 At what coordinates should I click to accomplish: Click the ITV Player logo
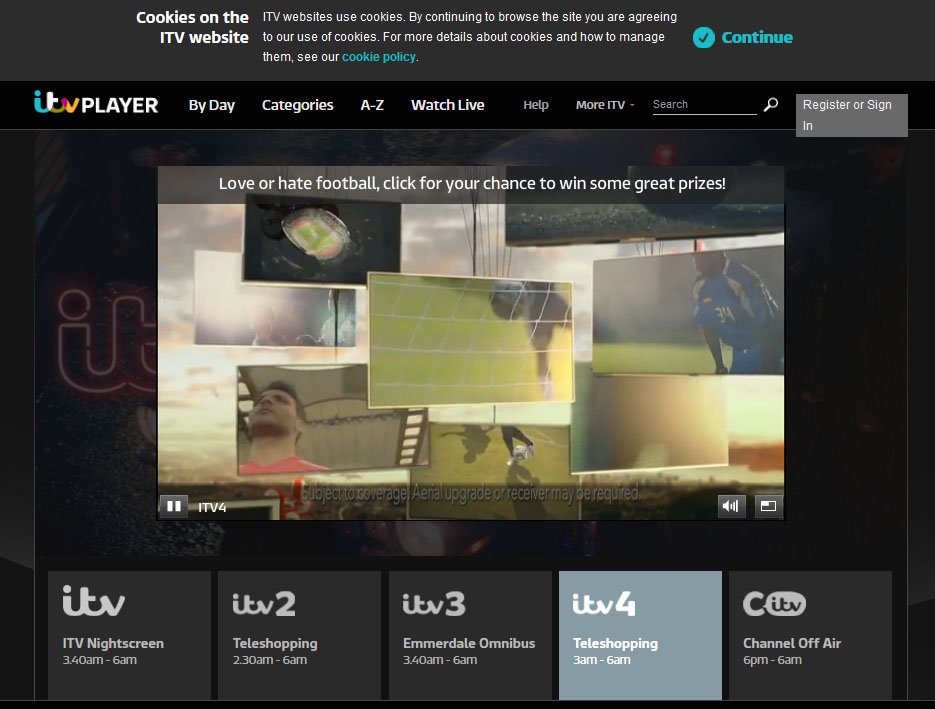[x=96, y=103]
